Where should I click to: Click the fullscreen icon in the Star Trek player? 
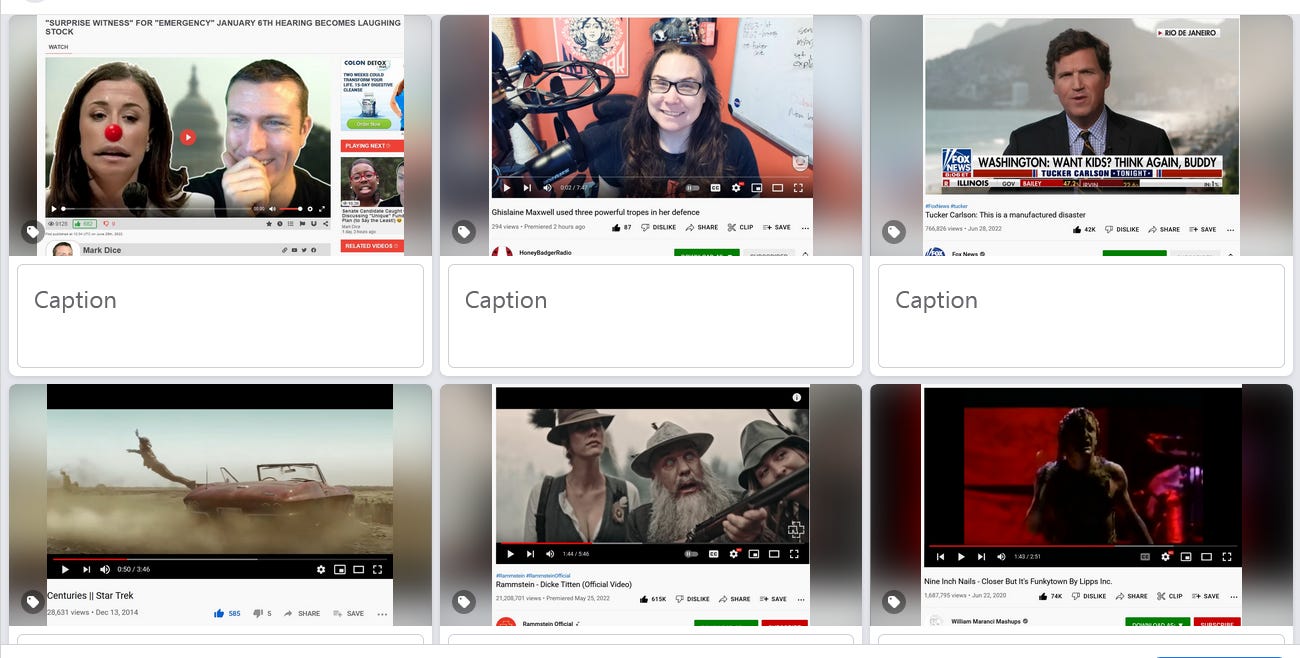[377, 569]
